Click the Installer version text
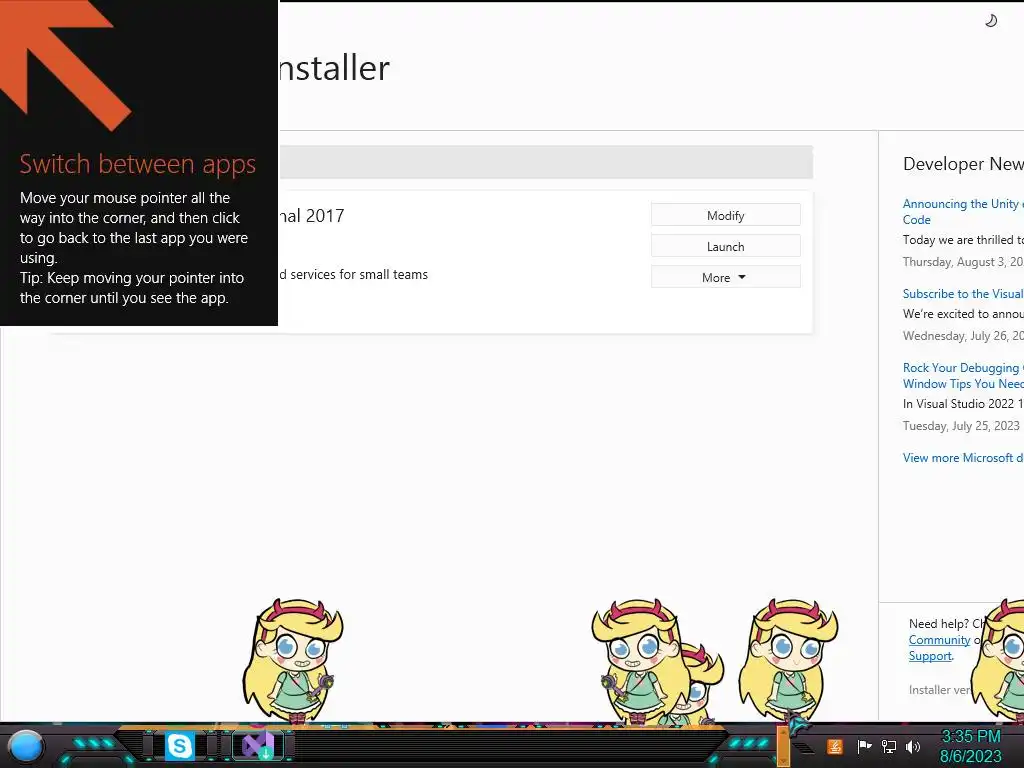Screen dimensions: 1024x768 pos(939,690)
